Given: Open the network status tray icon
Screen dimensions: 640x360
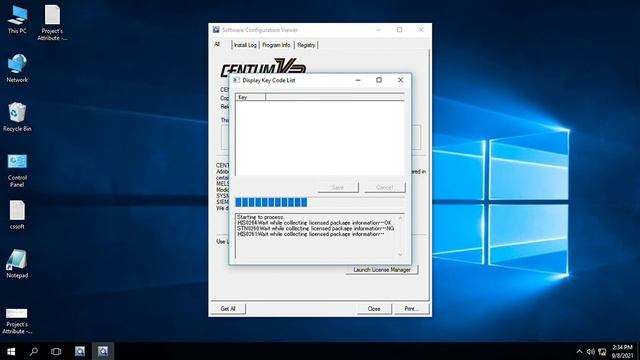Looking at the screenshot, I should 602,351.
